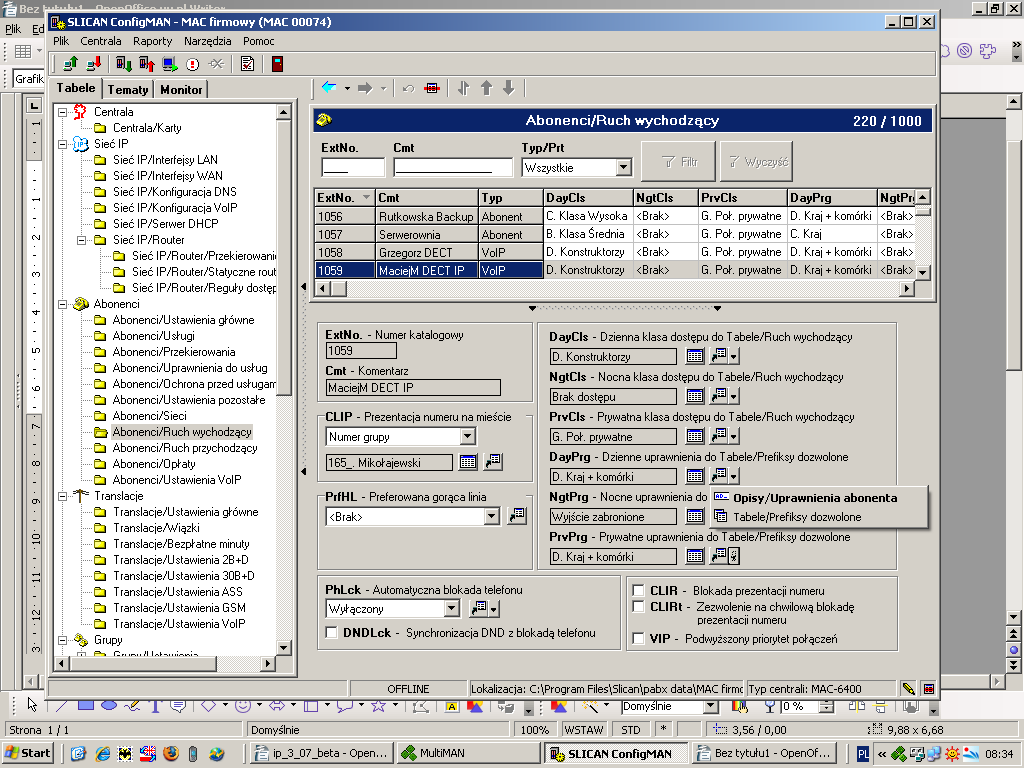Choose Opisy/Uprawnienia abonenta from popup menu
Viewport: 1024px width, 768px height.
[x=818, y=498]
